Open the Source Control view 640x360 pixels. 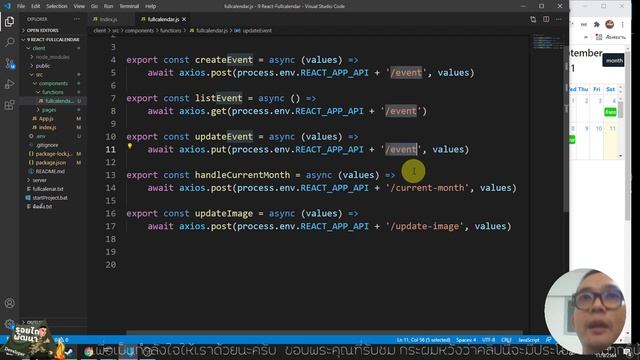pos(9,63)
